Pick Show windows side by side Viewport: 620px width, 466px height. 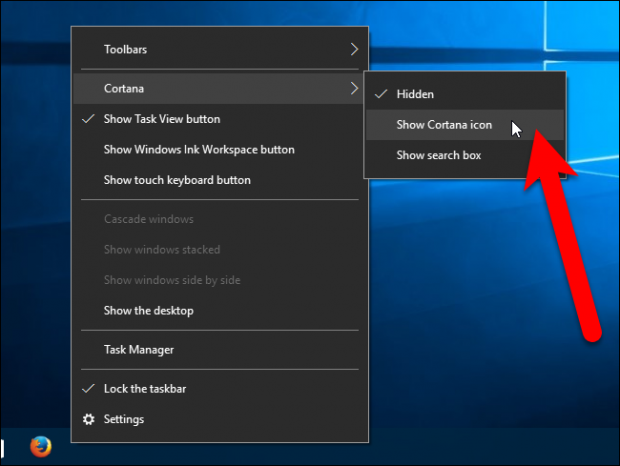click(172, 280)
